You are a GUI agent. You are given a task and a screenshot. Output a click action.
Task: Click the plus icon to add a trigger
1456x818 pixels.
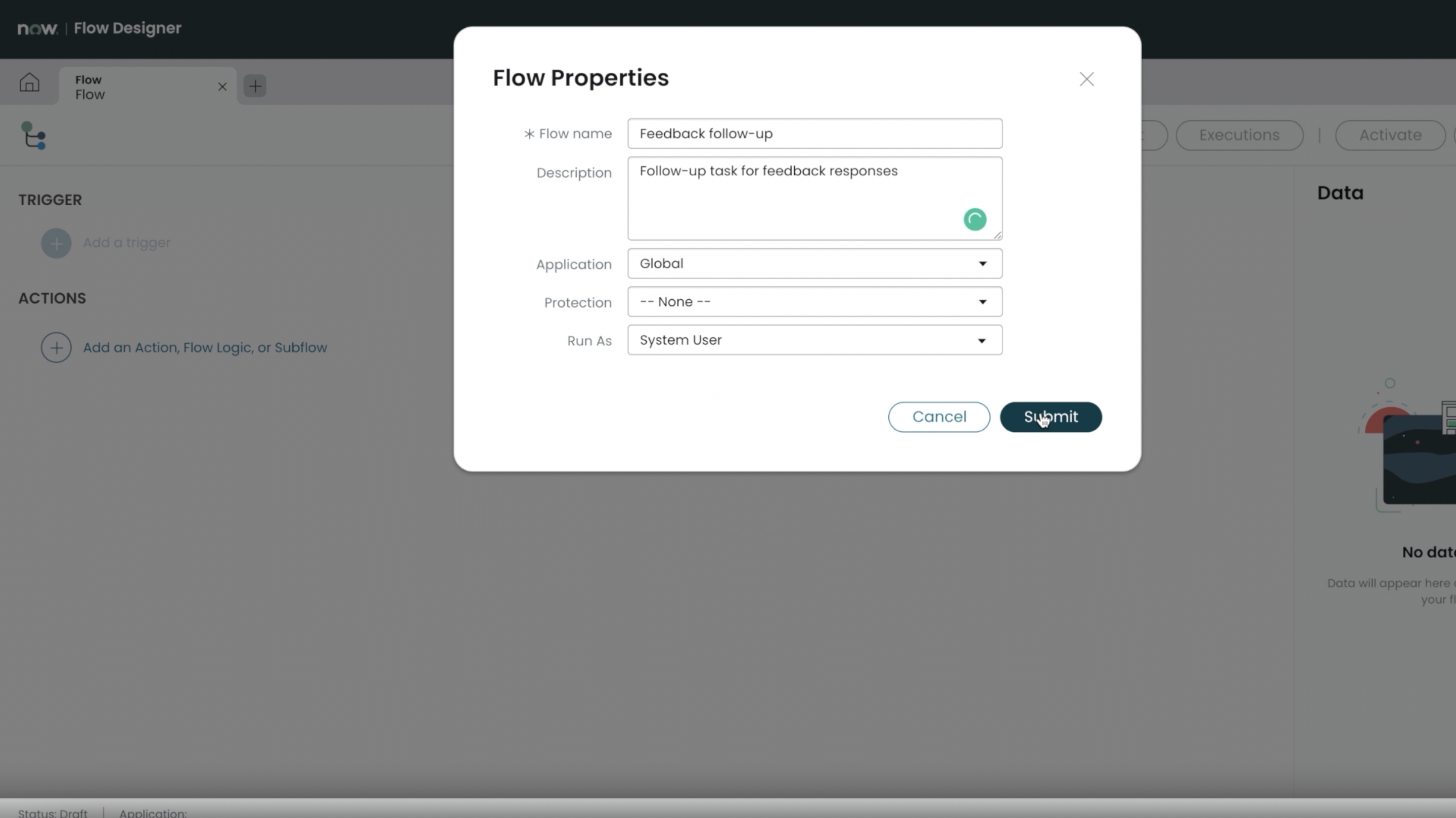(56, 243)
